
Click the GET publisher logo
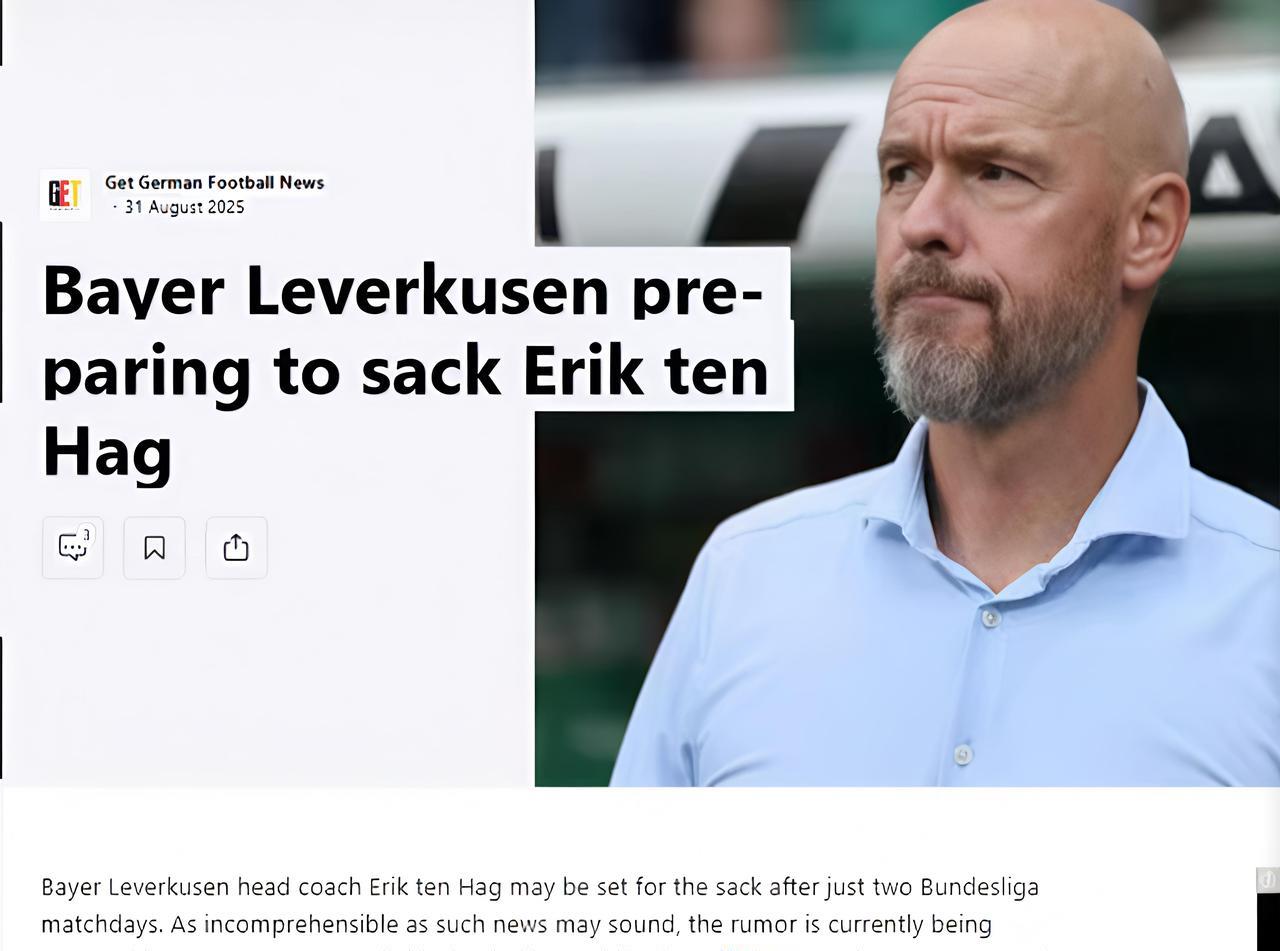[65, 194]
